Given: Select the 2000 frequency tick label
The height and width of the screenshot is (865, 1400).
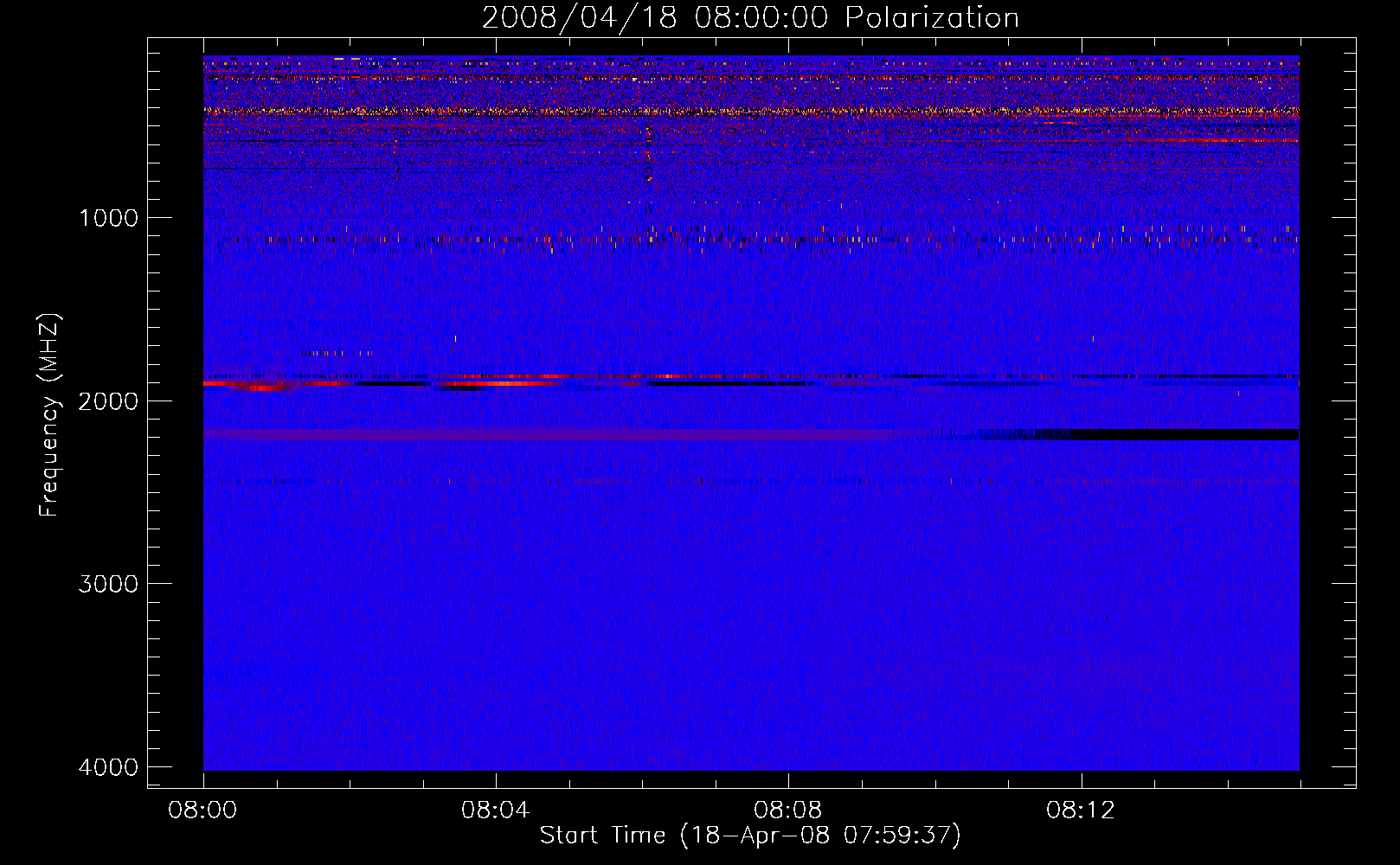Looking at the screenshot, I should [108, 401].
